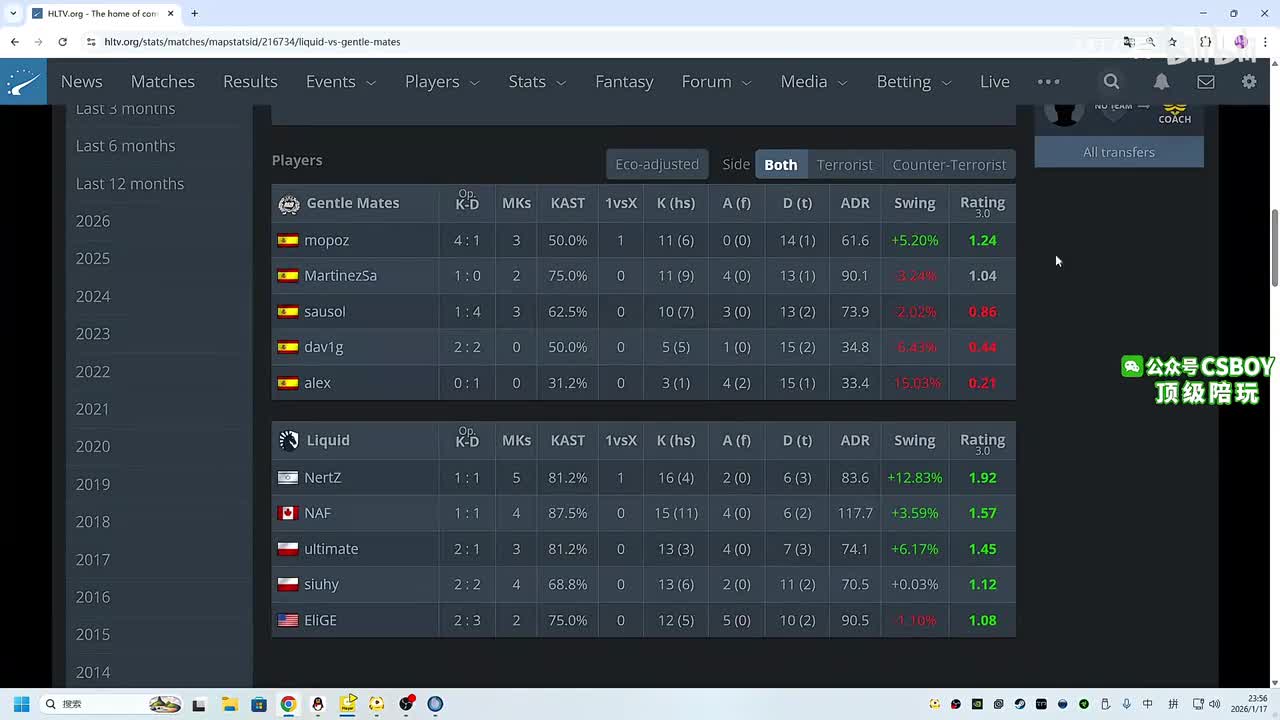The height and width of the screenshot is (720, 1280).
Task: Click the Gentle Mates team logo
Action: (289, 204)
